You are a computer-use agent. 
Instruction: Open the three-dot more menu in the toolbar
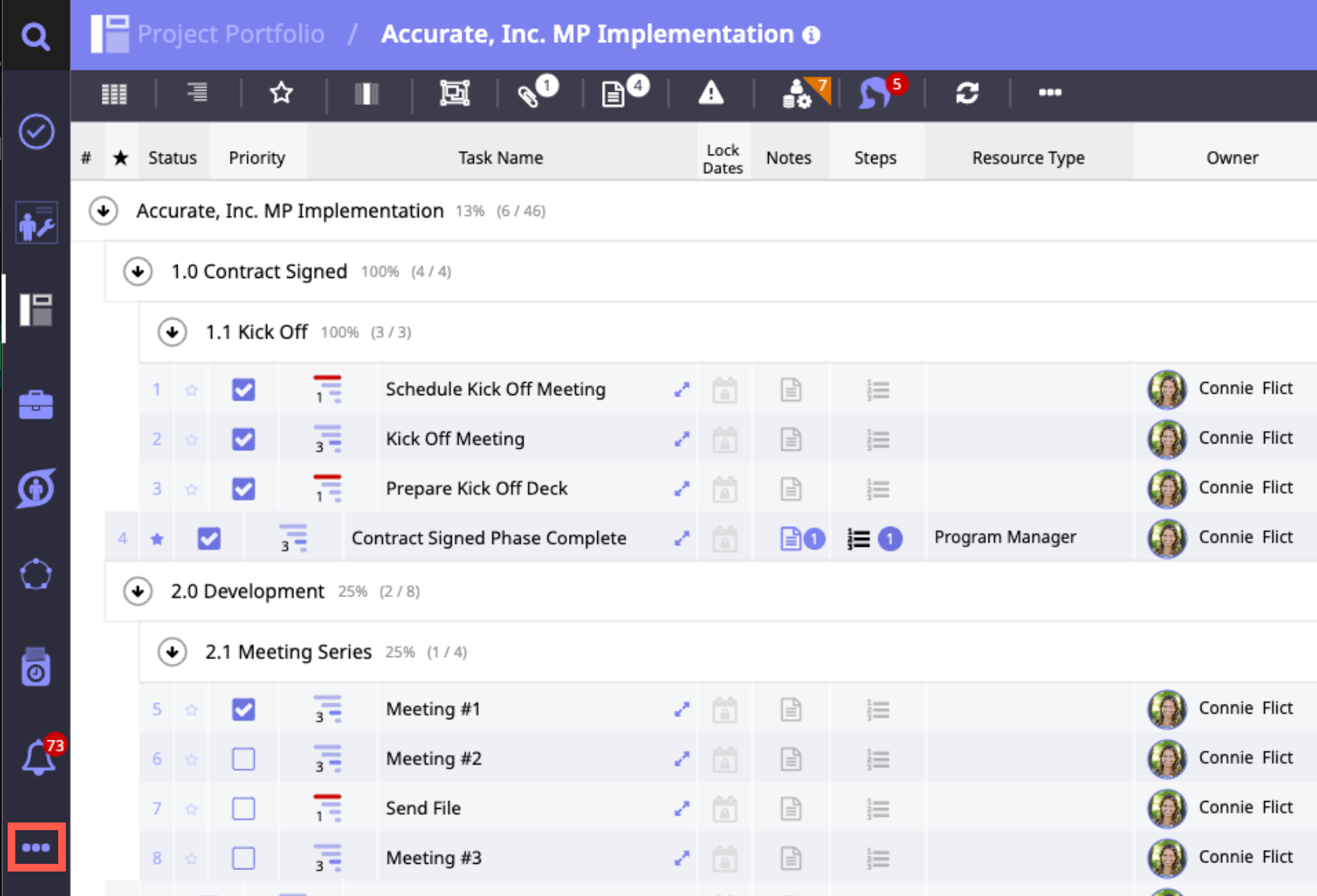1049,93
